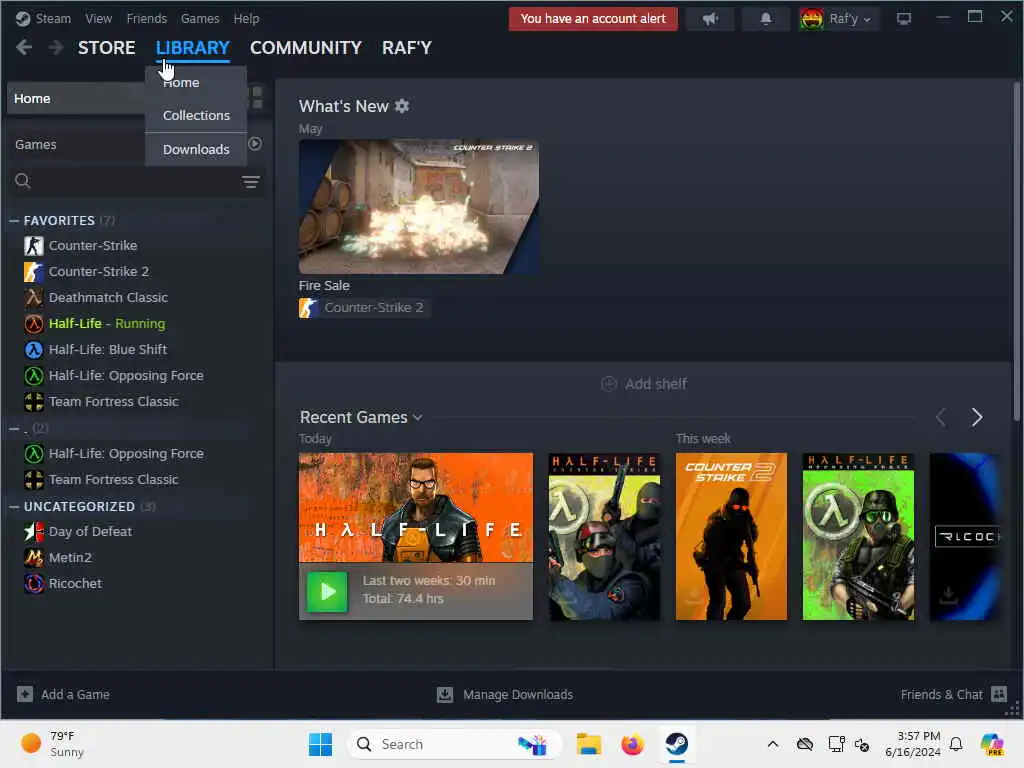The width and height of the screenshot is (1024, 768).
Task: Open the advanced filter icon in search
Action: [251, 182]
